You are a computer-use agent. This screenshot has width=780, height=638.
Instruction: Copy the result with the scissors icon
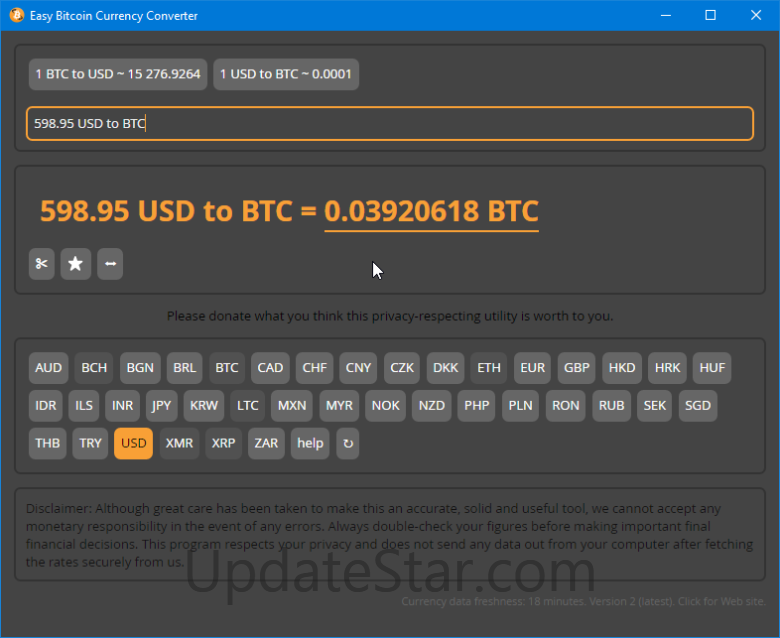[41, 264]
